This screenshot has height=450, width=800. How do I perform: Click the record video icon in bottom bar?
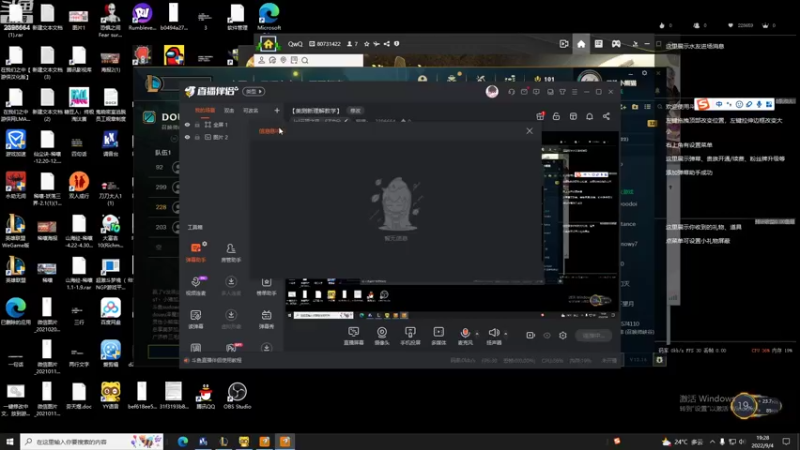(531, 335)
